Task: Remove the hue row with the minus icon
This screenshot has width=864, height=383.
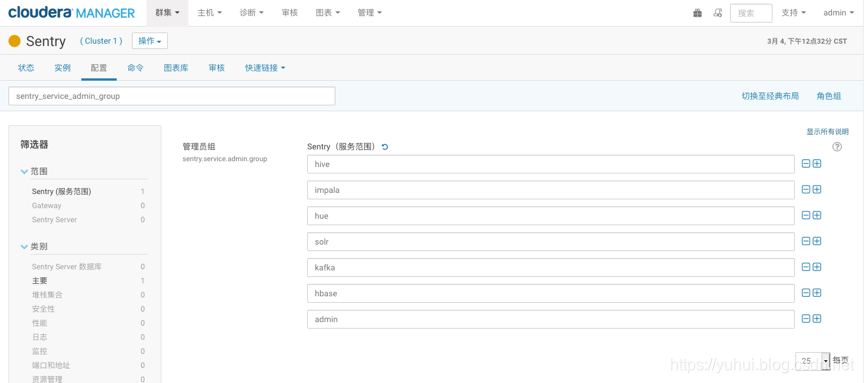Action: (x=806, y=215)
